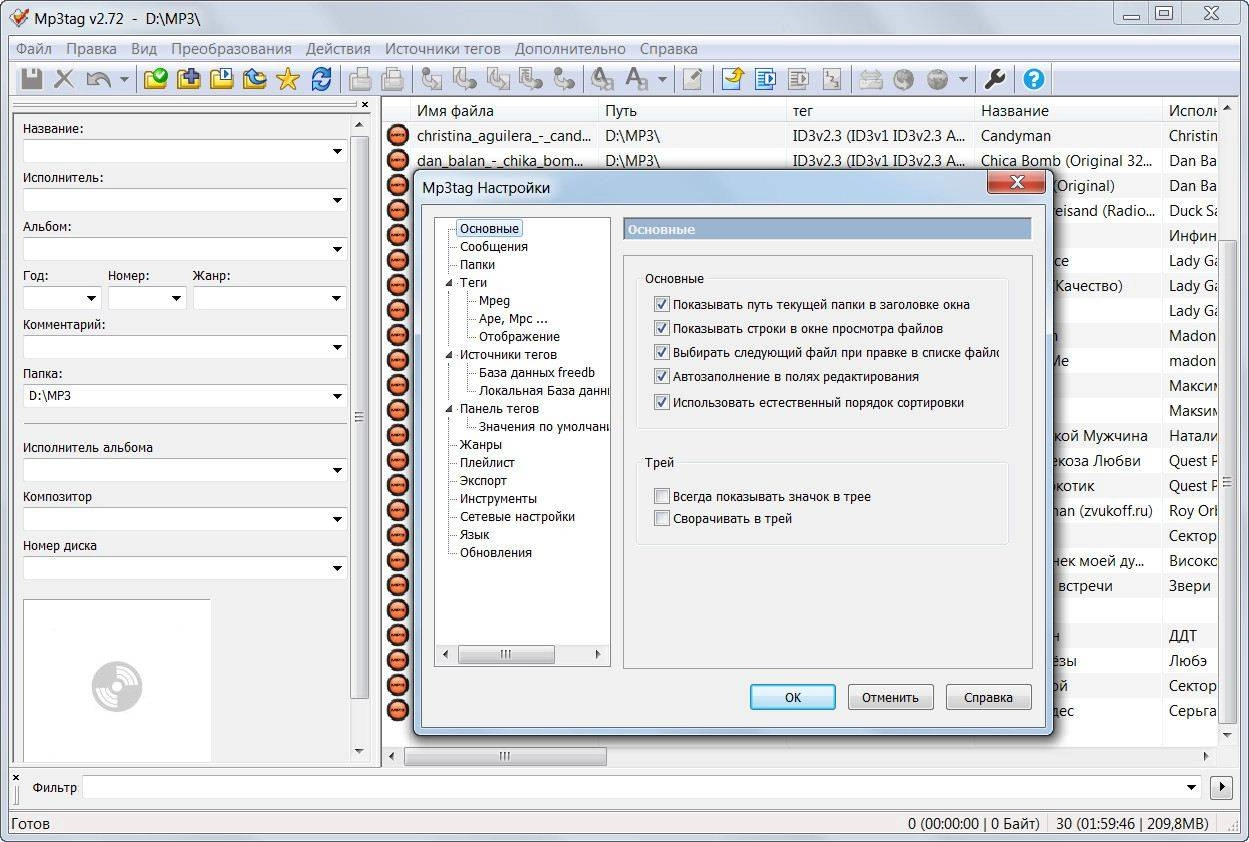
Task: Collapse the Теги tree node arrow
Action: 450,283
